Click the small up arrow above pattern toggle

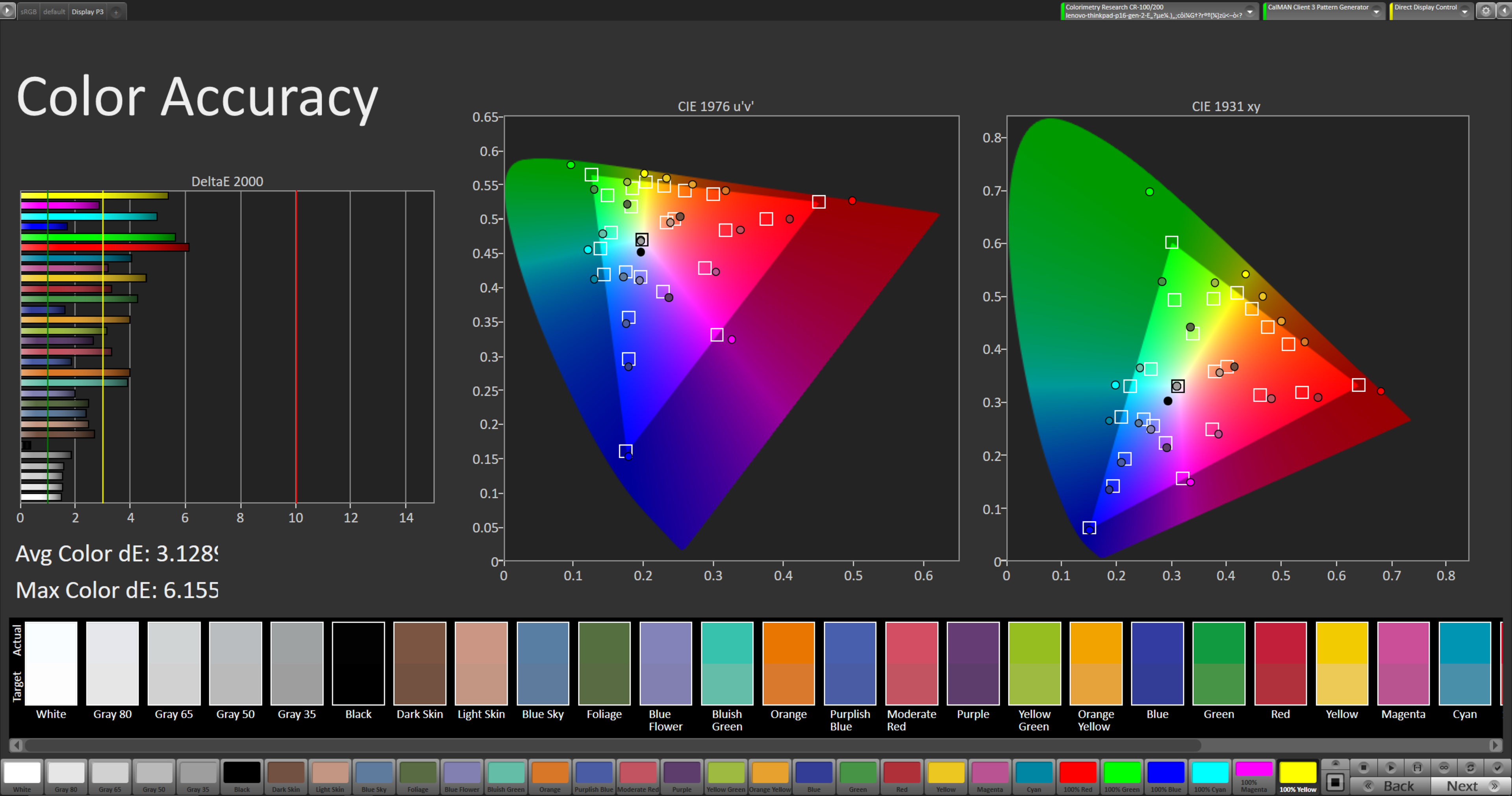[1335, 764]
